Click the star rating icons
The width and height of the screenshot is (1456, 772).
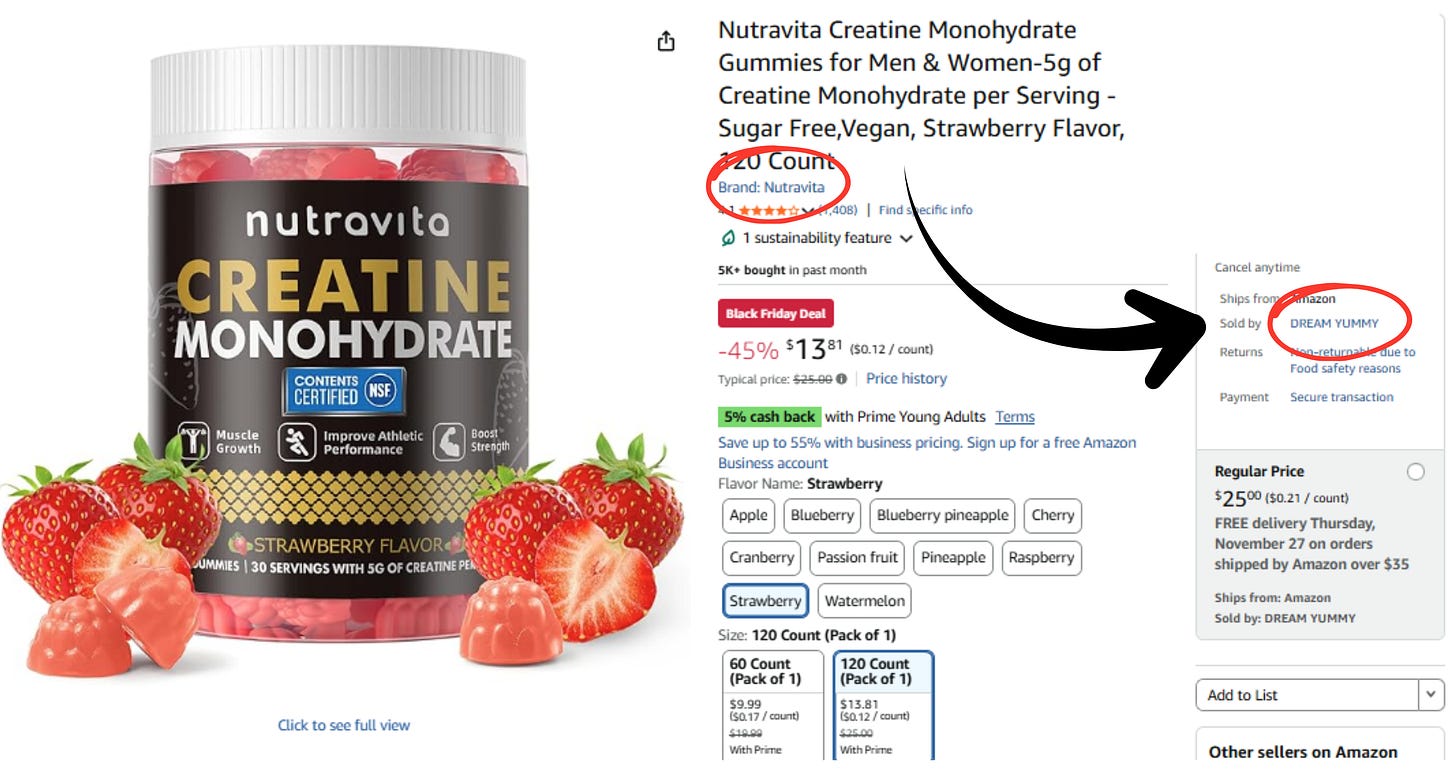768,210
